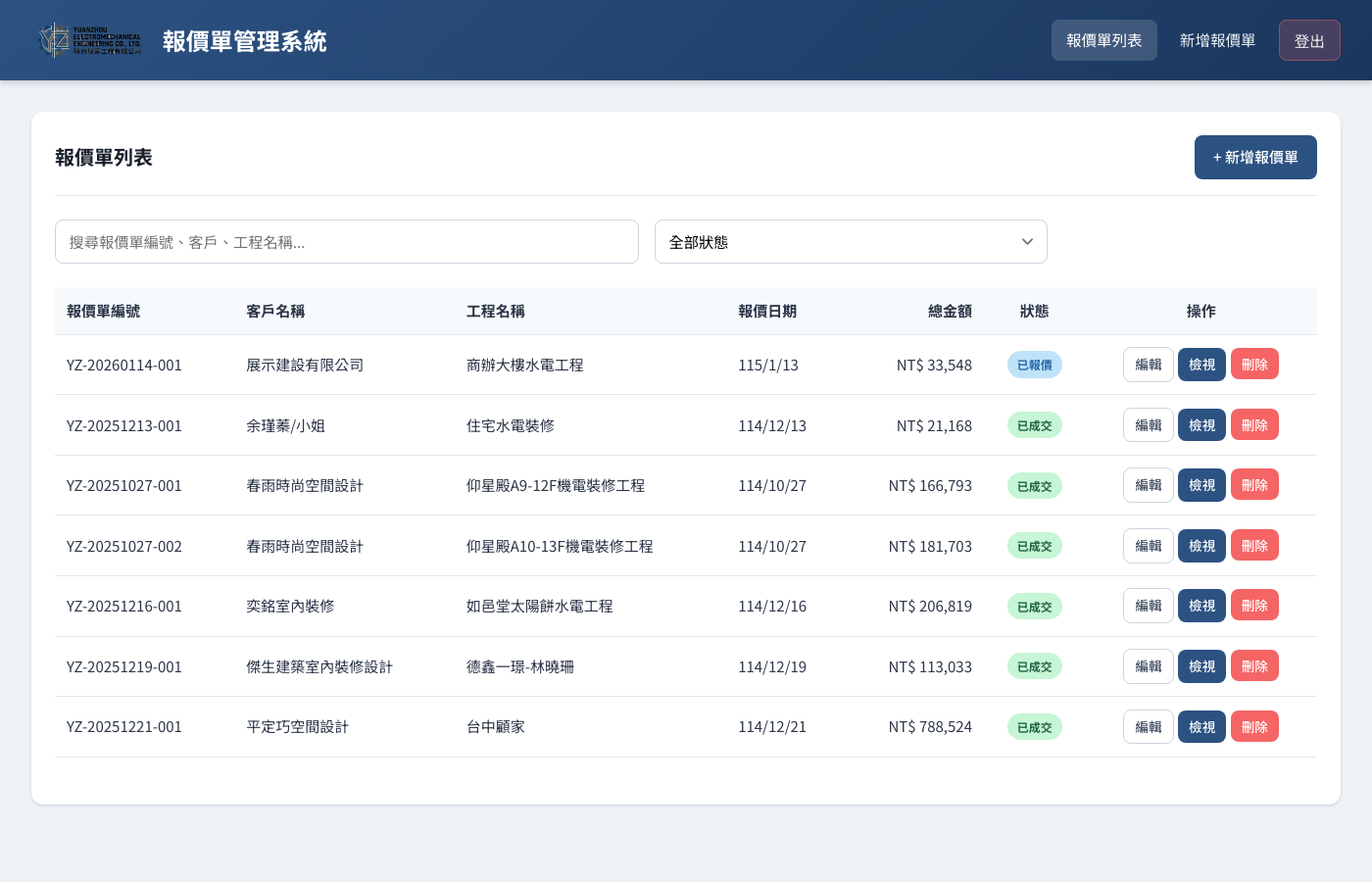Image resolution: width=1372 pixels, height=882 pixels.
Task: View quotation YZ-20251213-001 with 檢視 button
Action: tap(1201, 424)
